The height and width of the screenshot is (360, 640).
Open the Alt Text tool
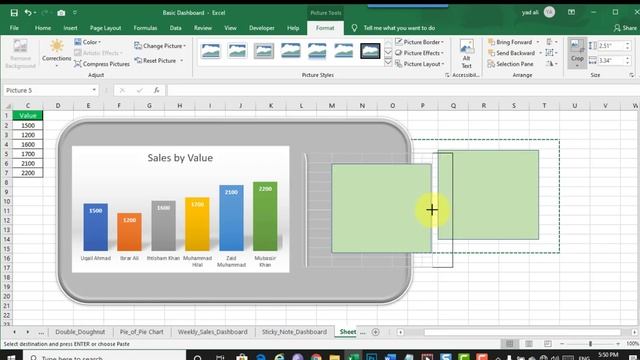coord(467,53)
